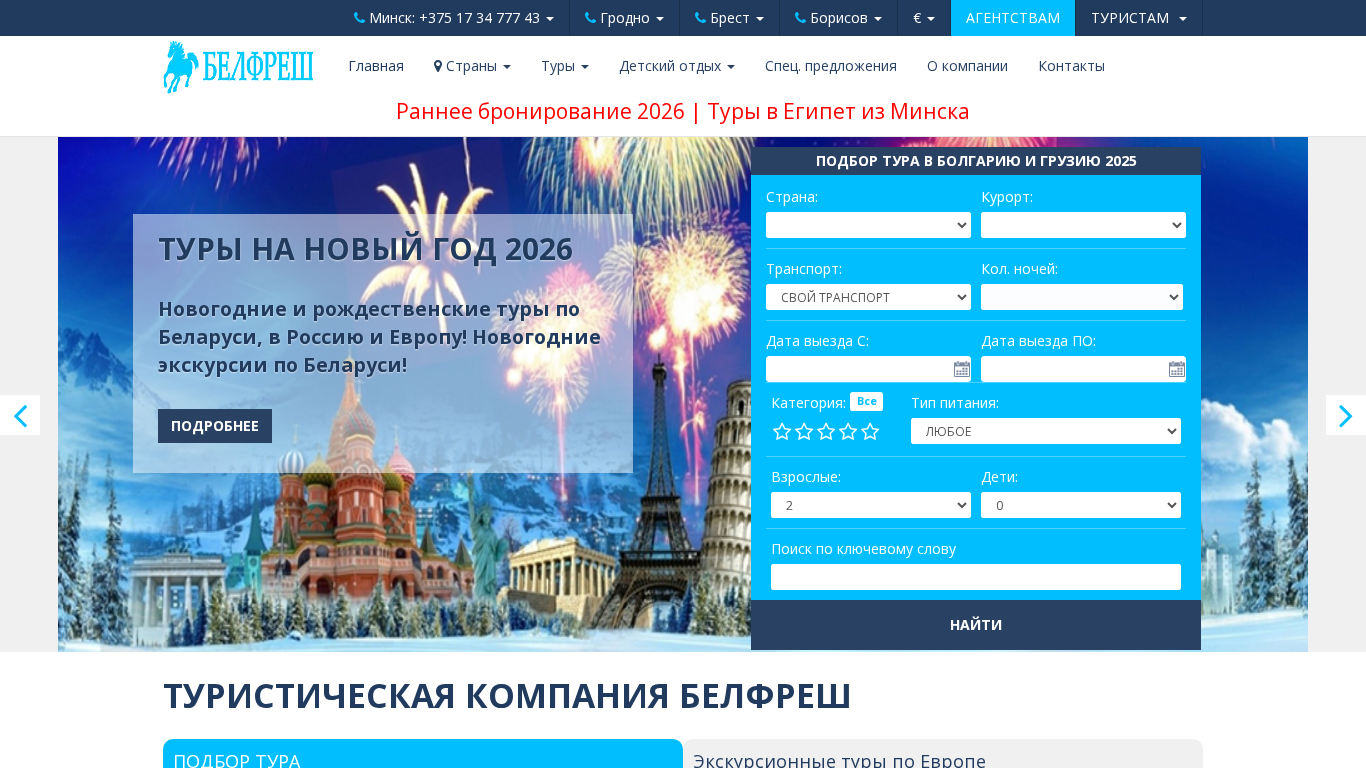Click the НАЙТИ search button
Image resolution: width=1366 pixels, height=768 pixels.
pyautogui.click(x=976, y=625)
